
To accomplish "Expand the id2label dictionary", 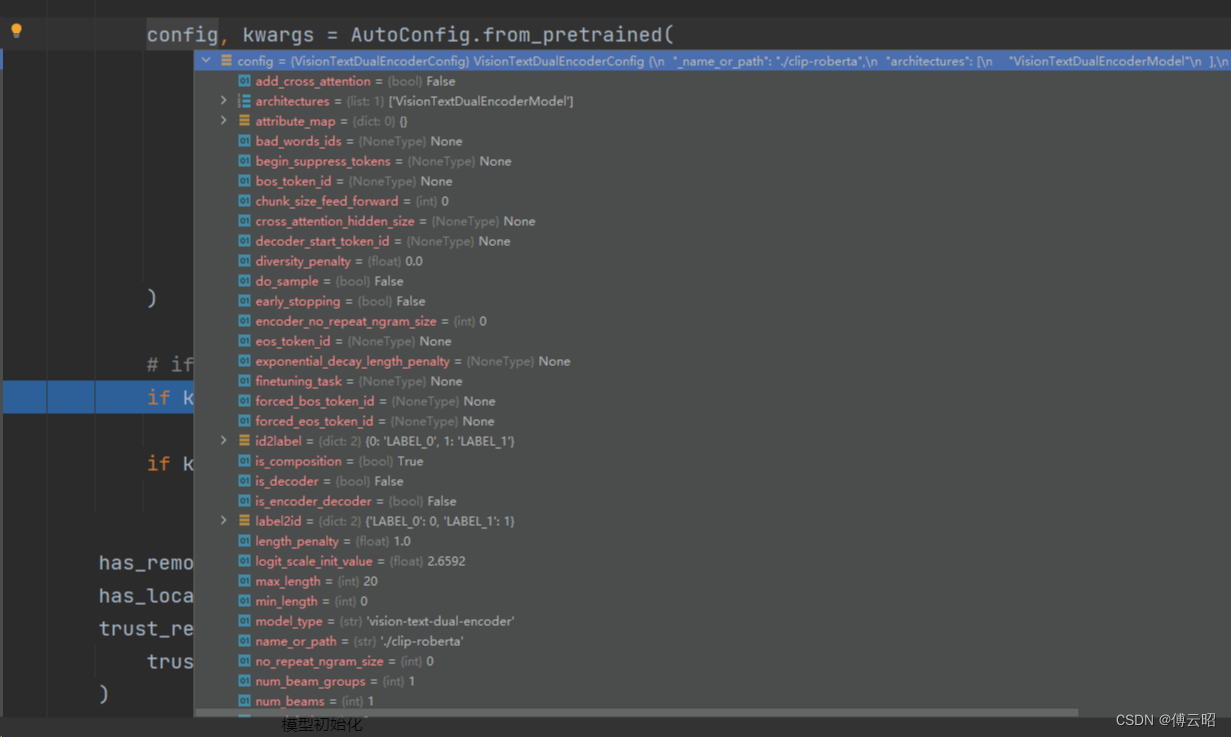I will (224, 441).
